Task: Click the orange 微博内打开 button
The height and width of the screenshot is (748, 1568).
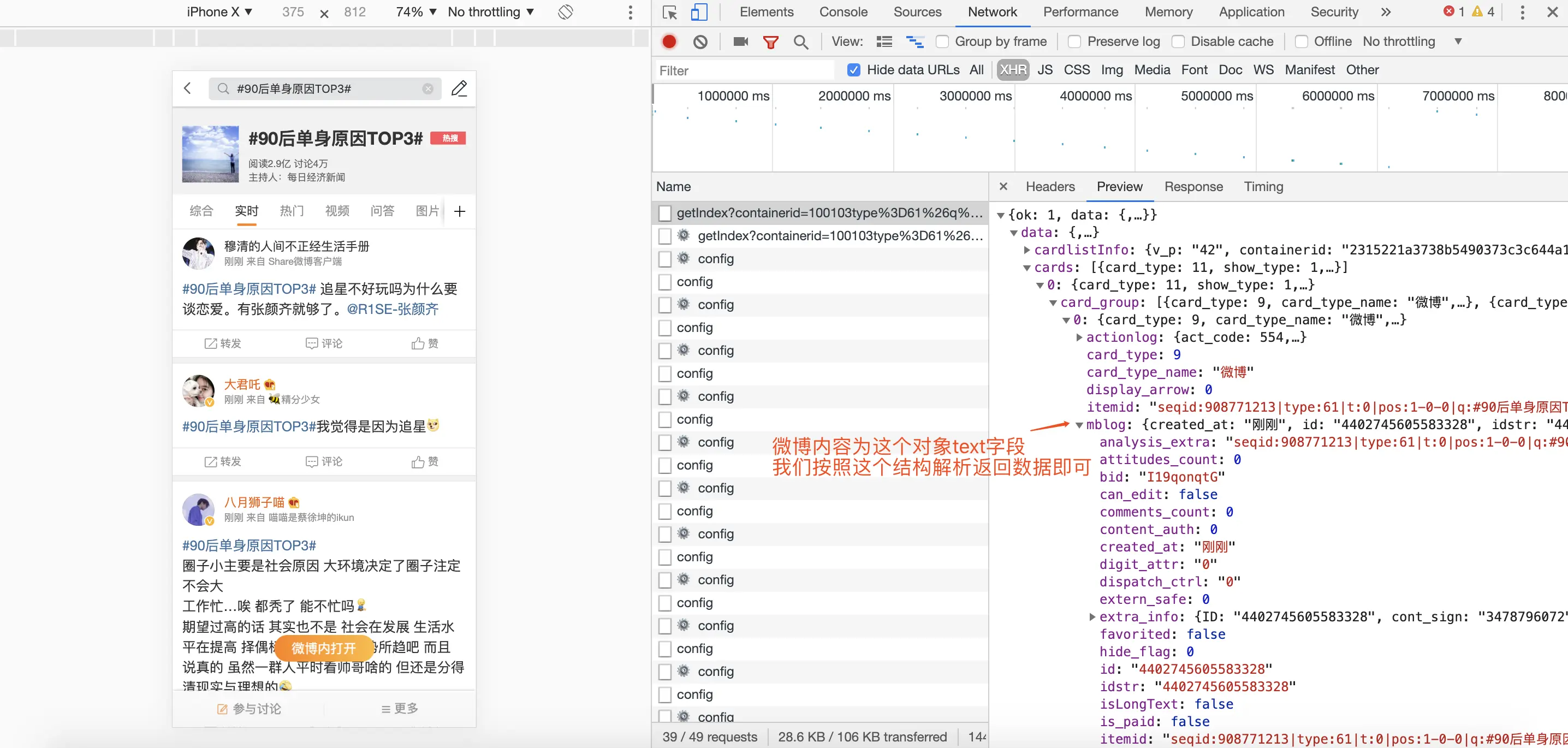Action: tap(323, 648)
